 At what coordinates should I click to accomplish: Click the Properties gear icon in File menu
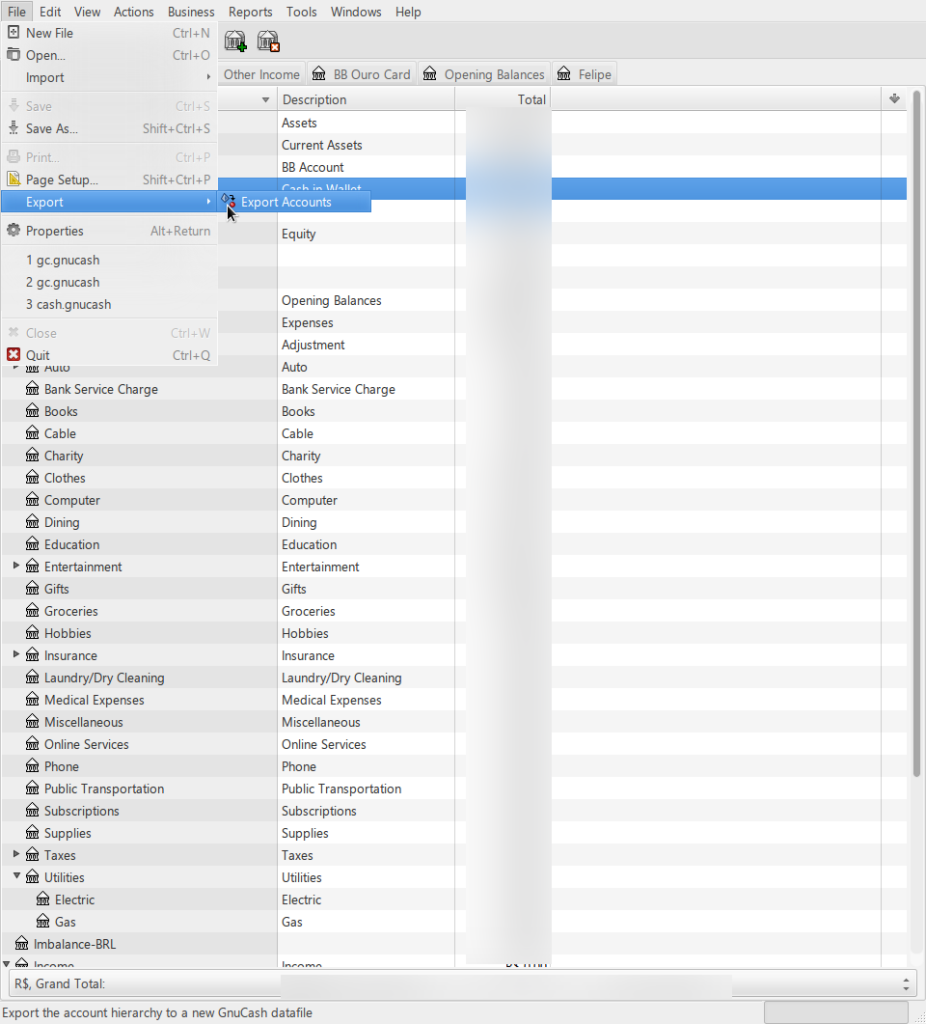13,230
